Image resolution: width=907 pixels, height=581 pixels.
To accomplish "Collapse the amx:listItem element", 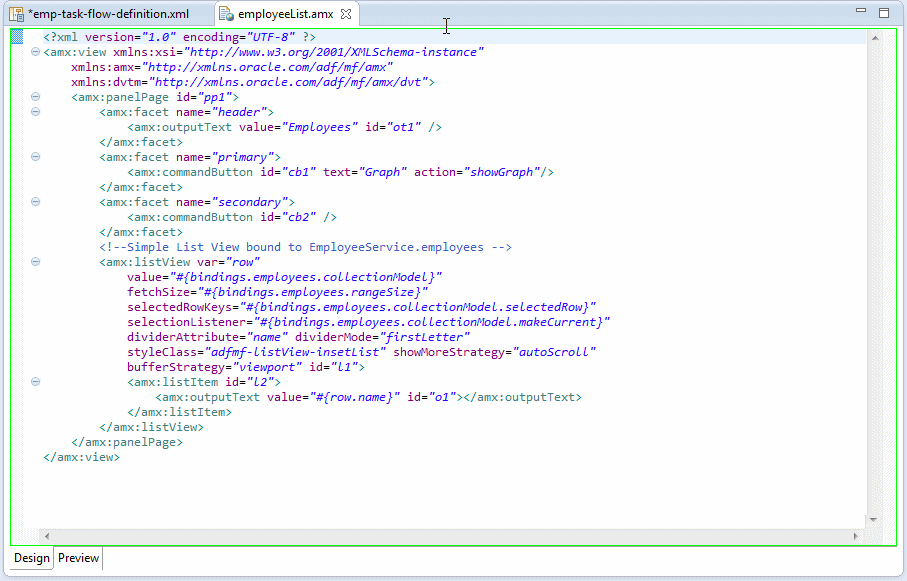I will coord(35,382).
